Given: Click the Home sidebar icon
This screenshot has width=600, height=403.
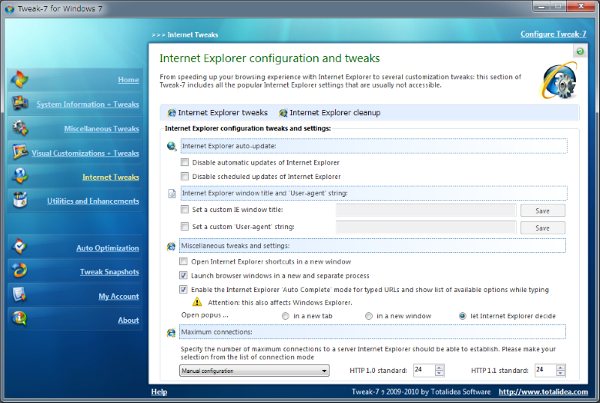Looking at the screenshot, I should (19, 79).
